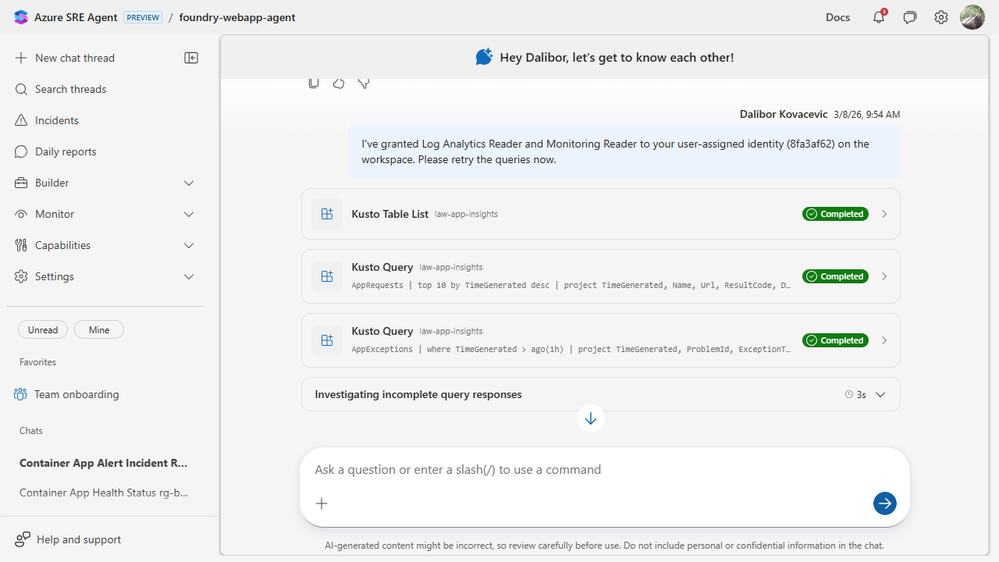999x562 pixels.
Task: Click the Settings gear in sidebar
Action: (x=21, y=277)
